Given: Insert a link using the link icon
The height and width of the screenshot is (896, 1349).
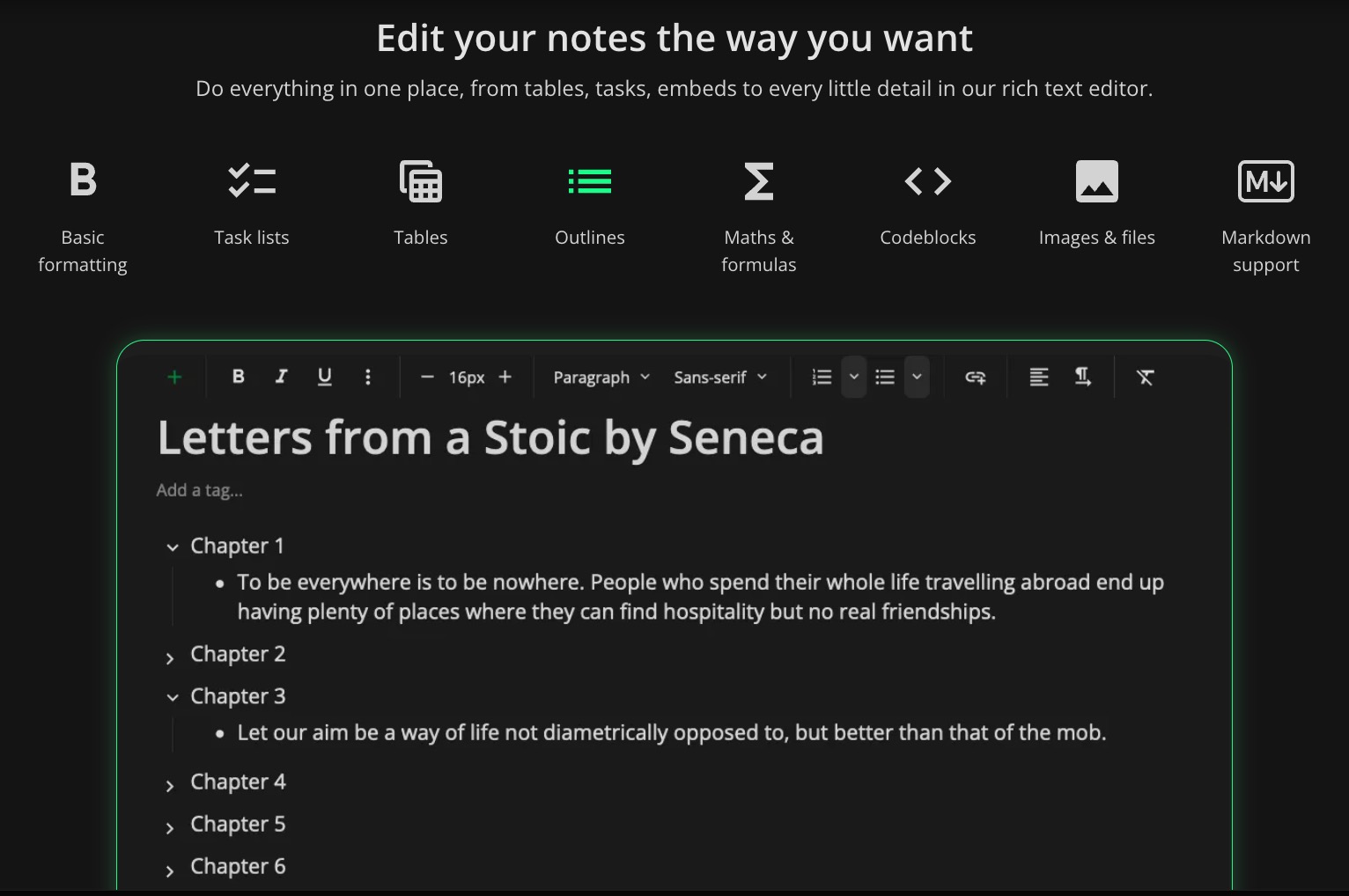Looking at the screenshot, I should (x=975, y=378).
